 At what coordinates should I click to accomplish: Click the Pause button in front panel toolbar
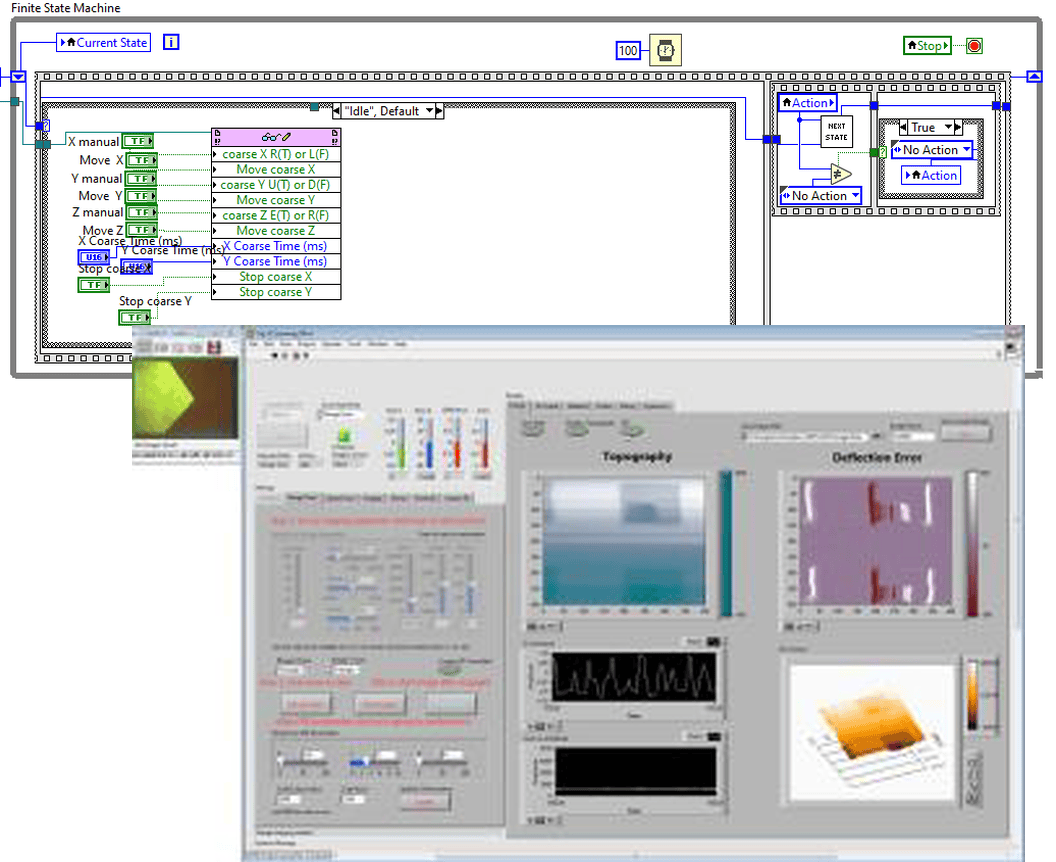[x=304, y=355]
